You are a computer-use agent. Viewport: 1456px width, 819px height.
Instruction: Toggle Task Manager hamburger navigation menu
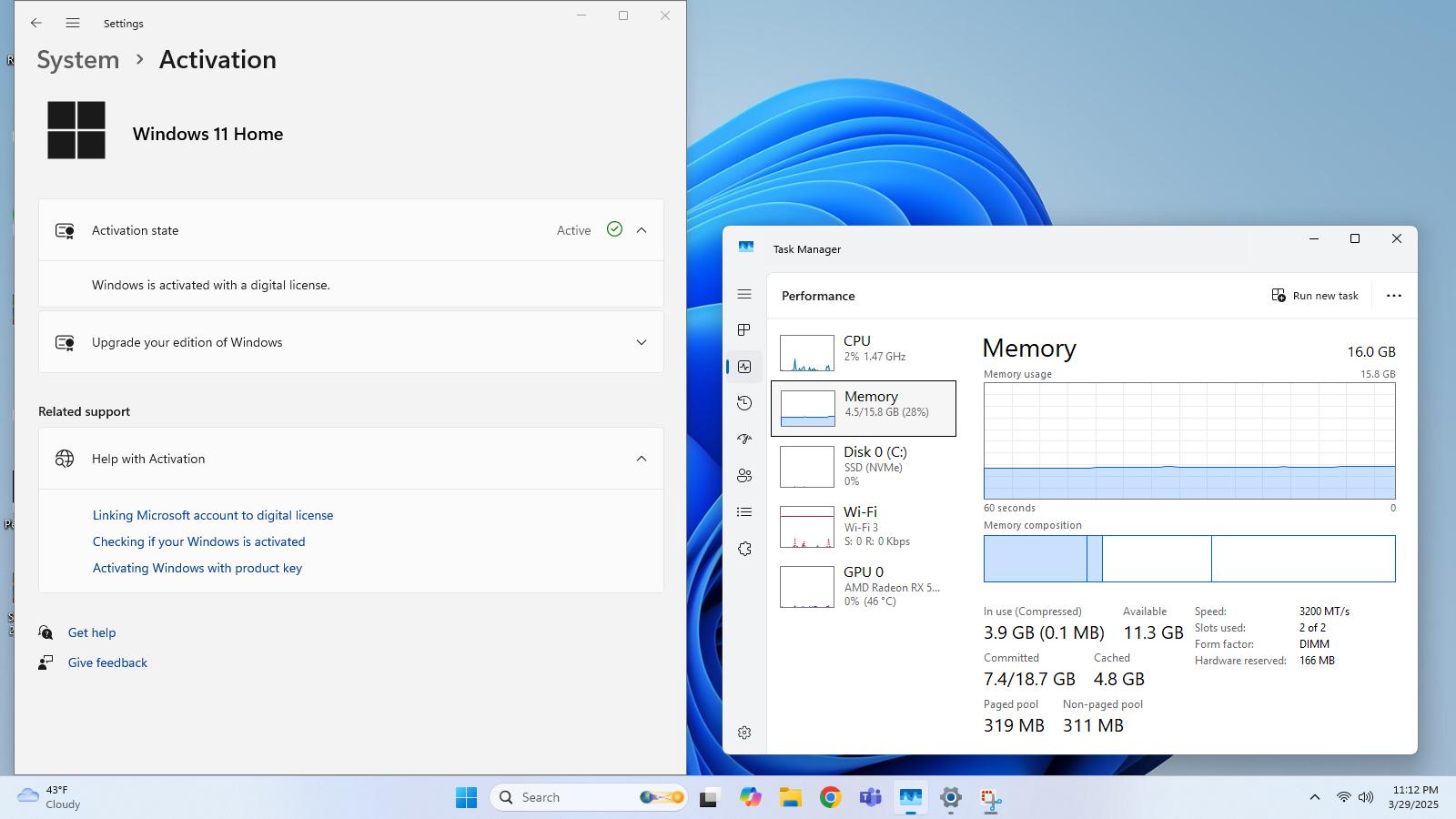(744, 294)
